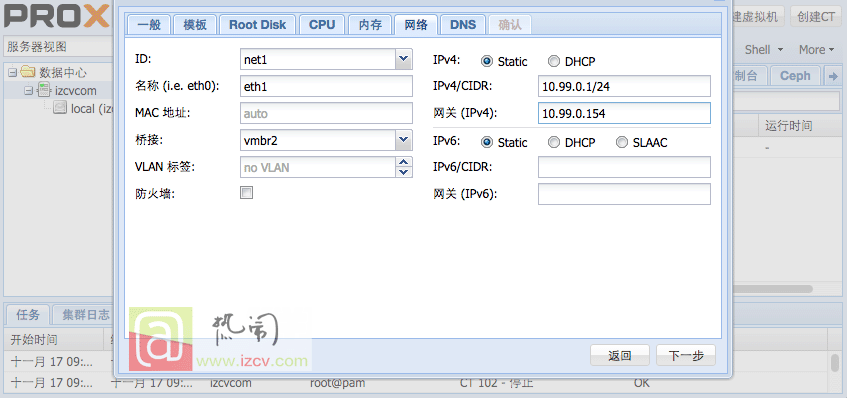Focus the IPv4/CIDR field 10.99.0.1/24
The image size is (847, 398).
(x=624, y=86)
